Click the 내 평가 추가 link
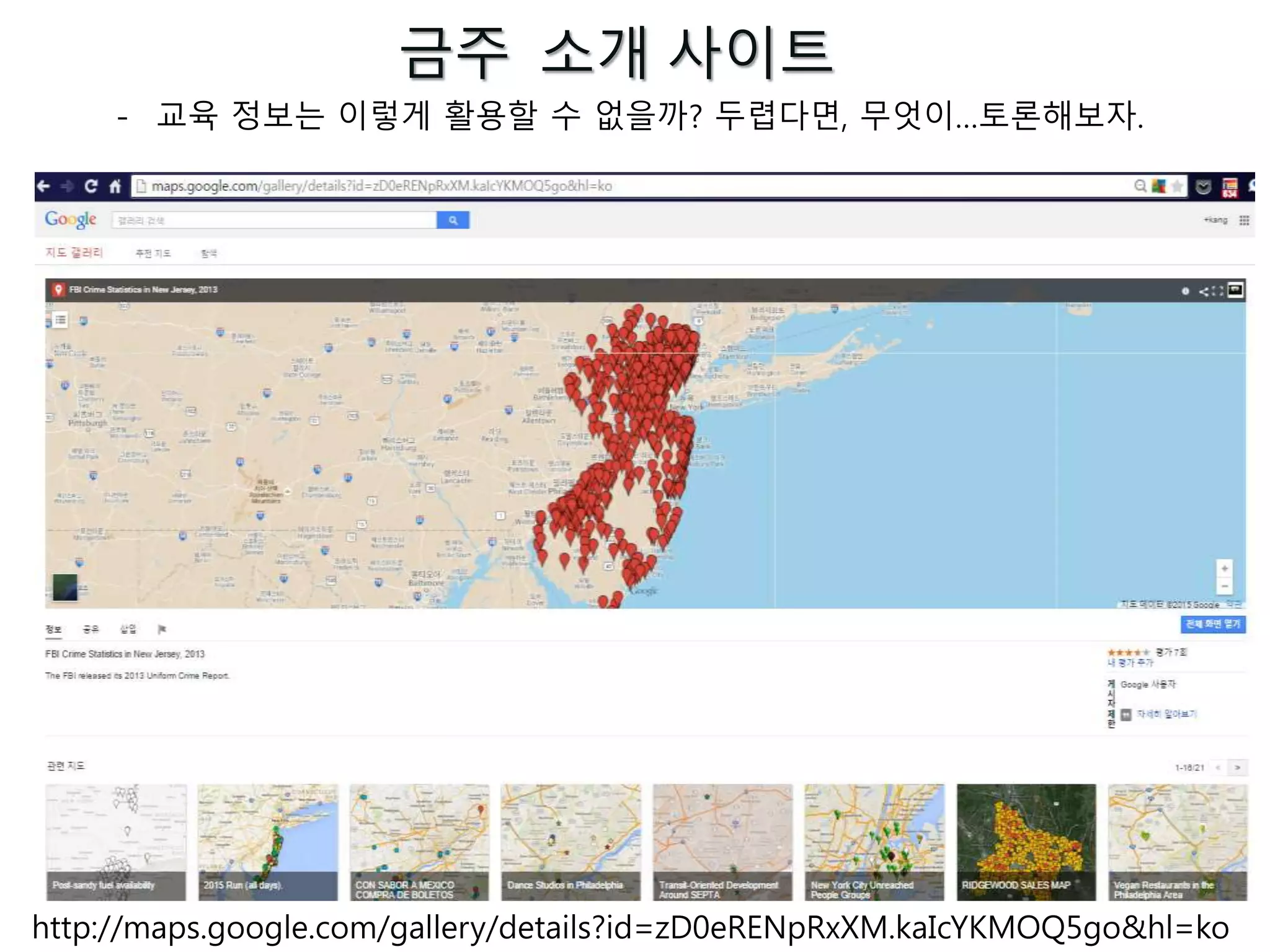This screenshot has width=1270, height=952. (x=1131, y=663)
